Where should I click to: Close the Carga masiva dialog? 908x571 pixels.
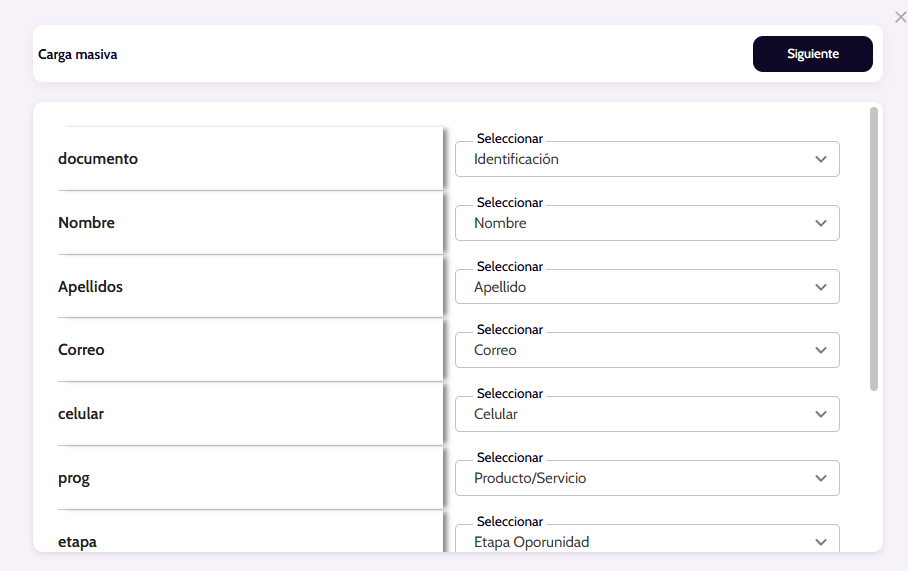(900, 16)
